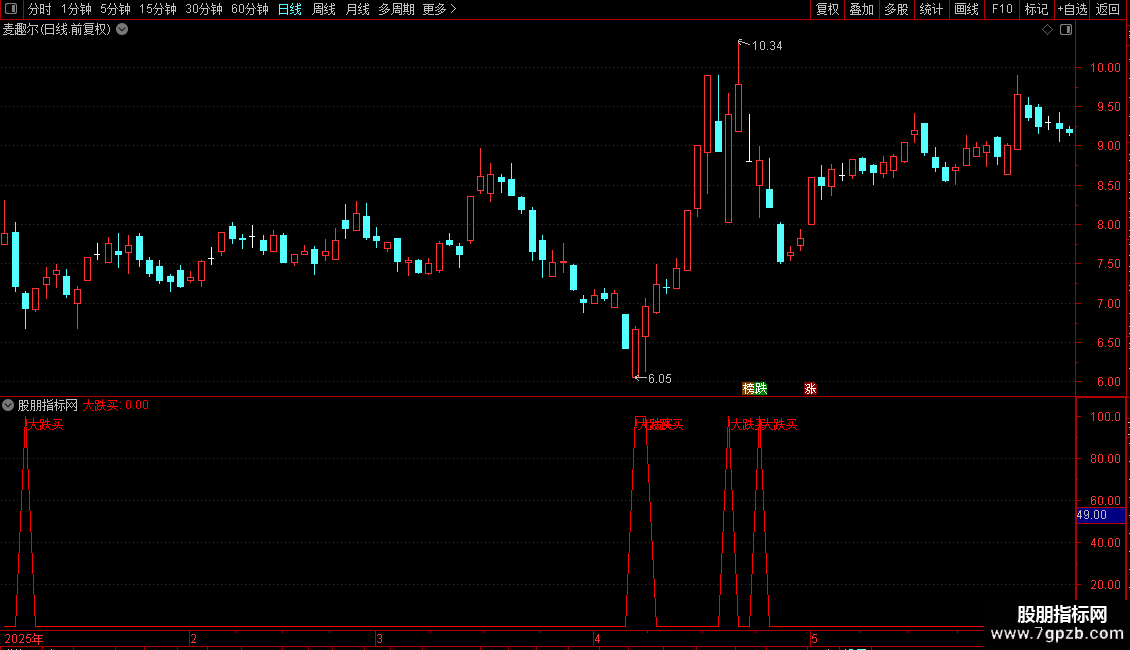Screen dimensions: 1130x650
Task: Select the 30分钟 period
Action: pyautogui.click(x=203, y=9)
